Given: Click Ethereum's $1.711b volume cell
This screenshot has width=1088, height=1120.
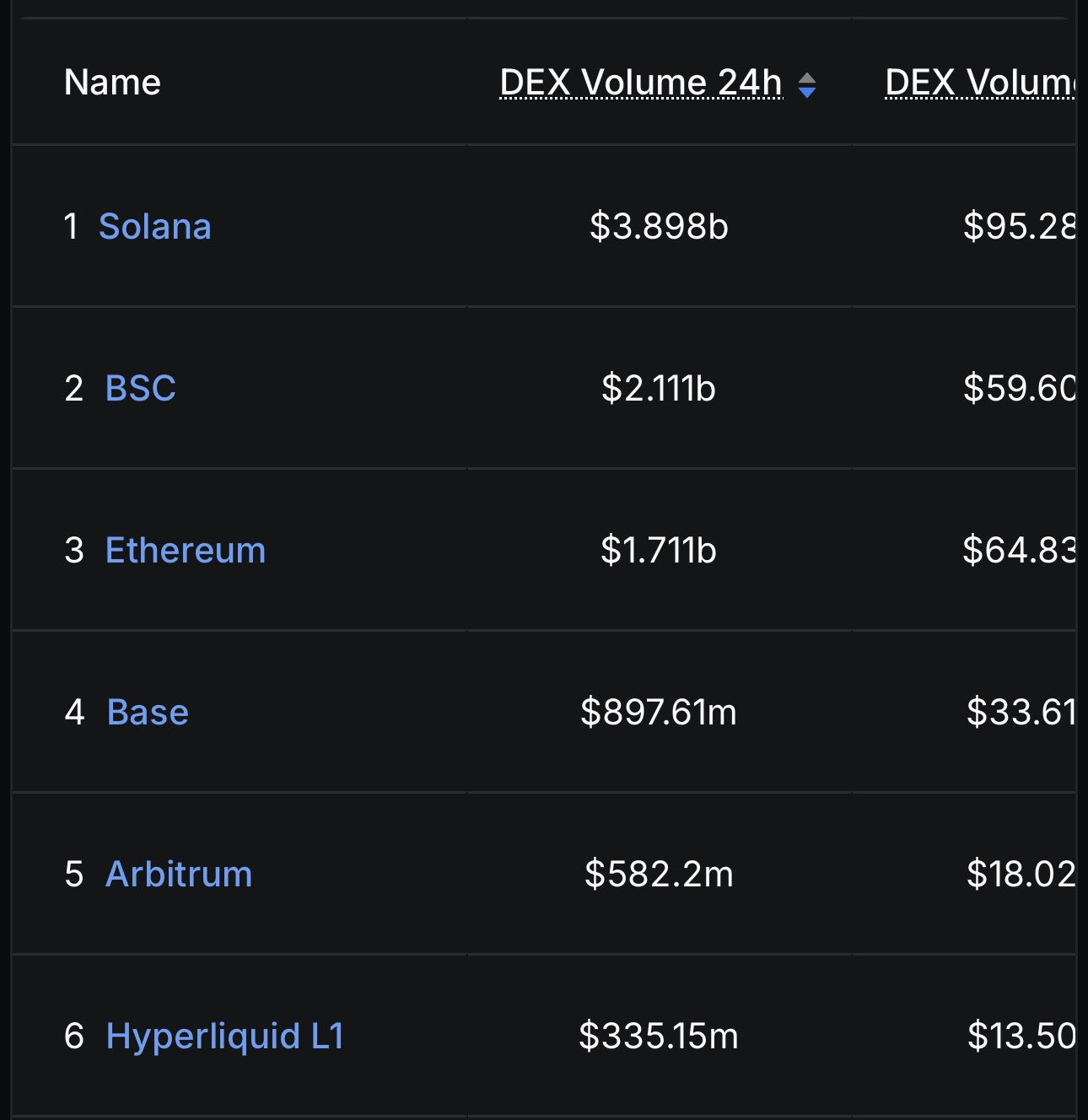Looking at the screenshot, I should (x=659, y=550).
